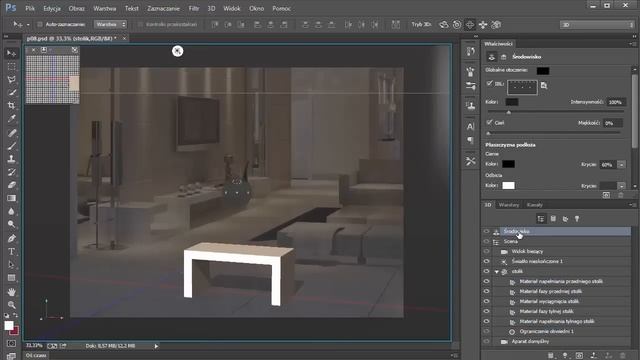The height and width of the screenshot is (360, 640).
Task: Toggle visibility of Światło nieskończone 1
Action: (487, 262)
